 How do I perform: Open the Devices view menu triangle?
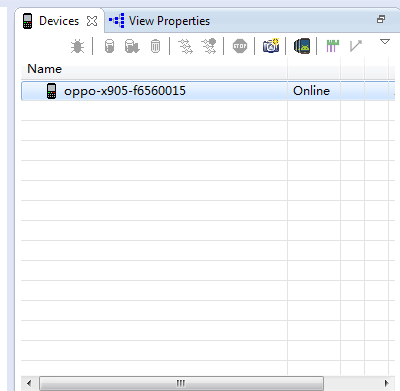[x=385, y=42]
